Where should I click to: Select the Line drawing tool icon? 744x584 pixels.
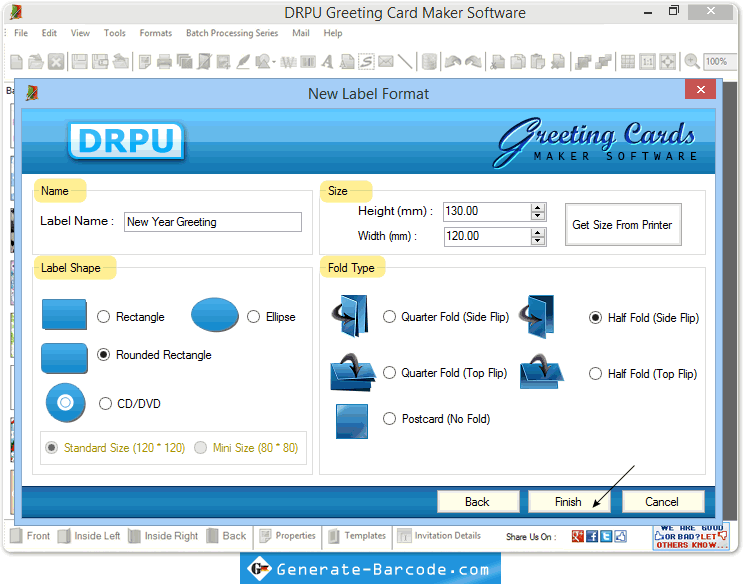tap(405, 62)
